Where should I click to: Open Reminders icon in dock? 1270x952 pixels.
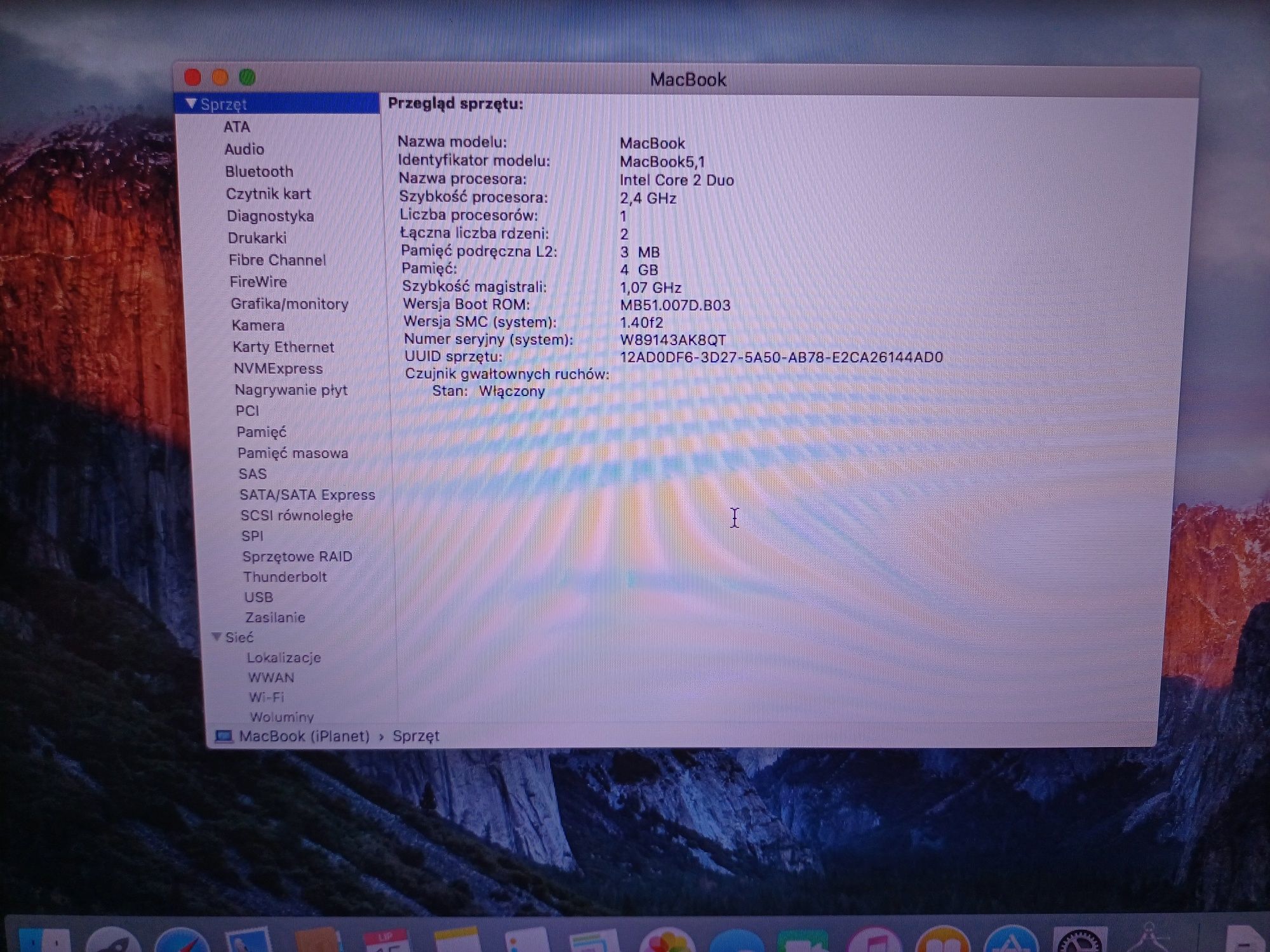click(526, 941)
